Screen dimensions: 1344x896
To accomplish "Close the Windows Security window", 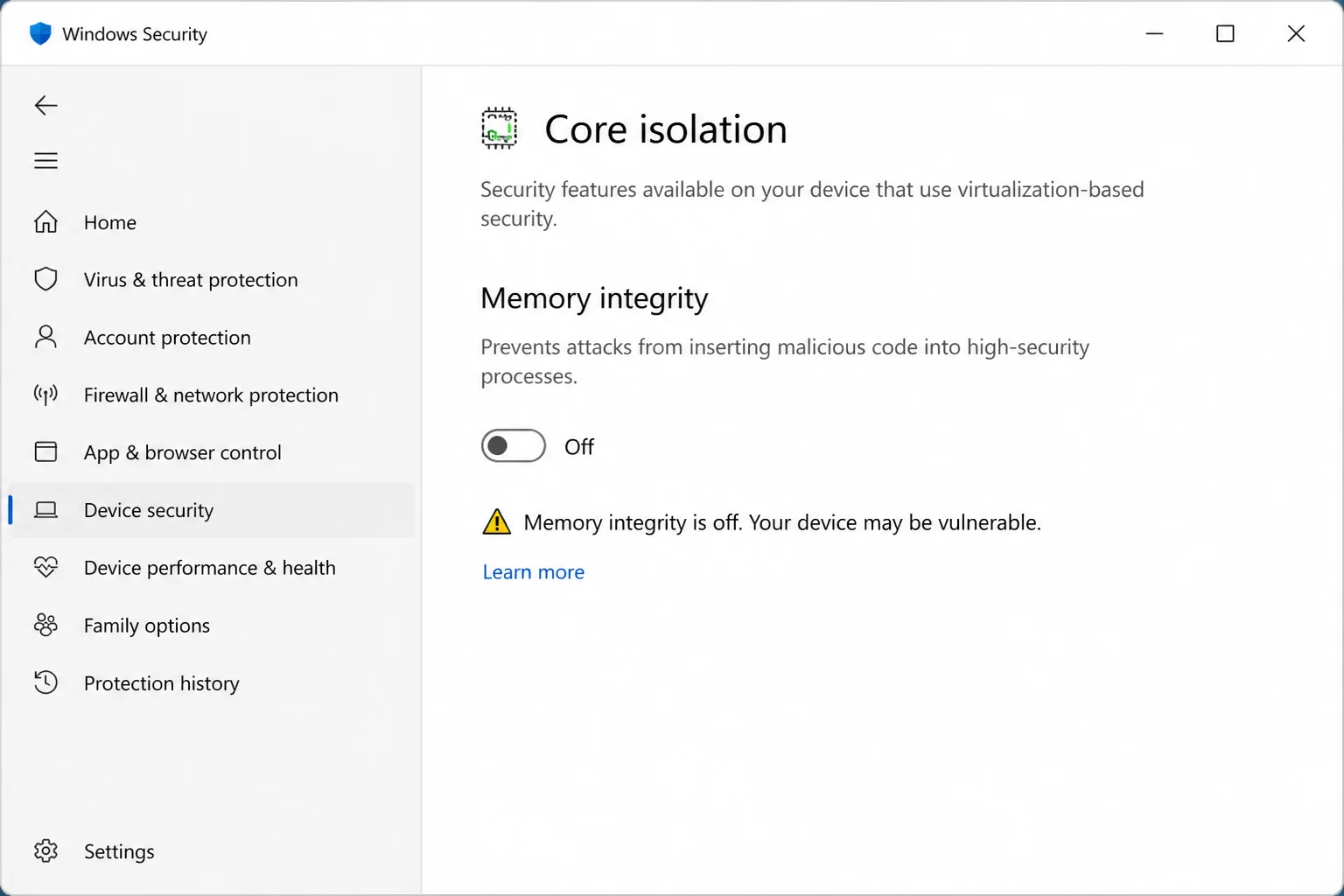I will 1296,33.
